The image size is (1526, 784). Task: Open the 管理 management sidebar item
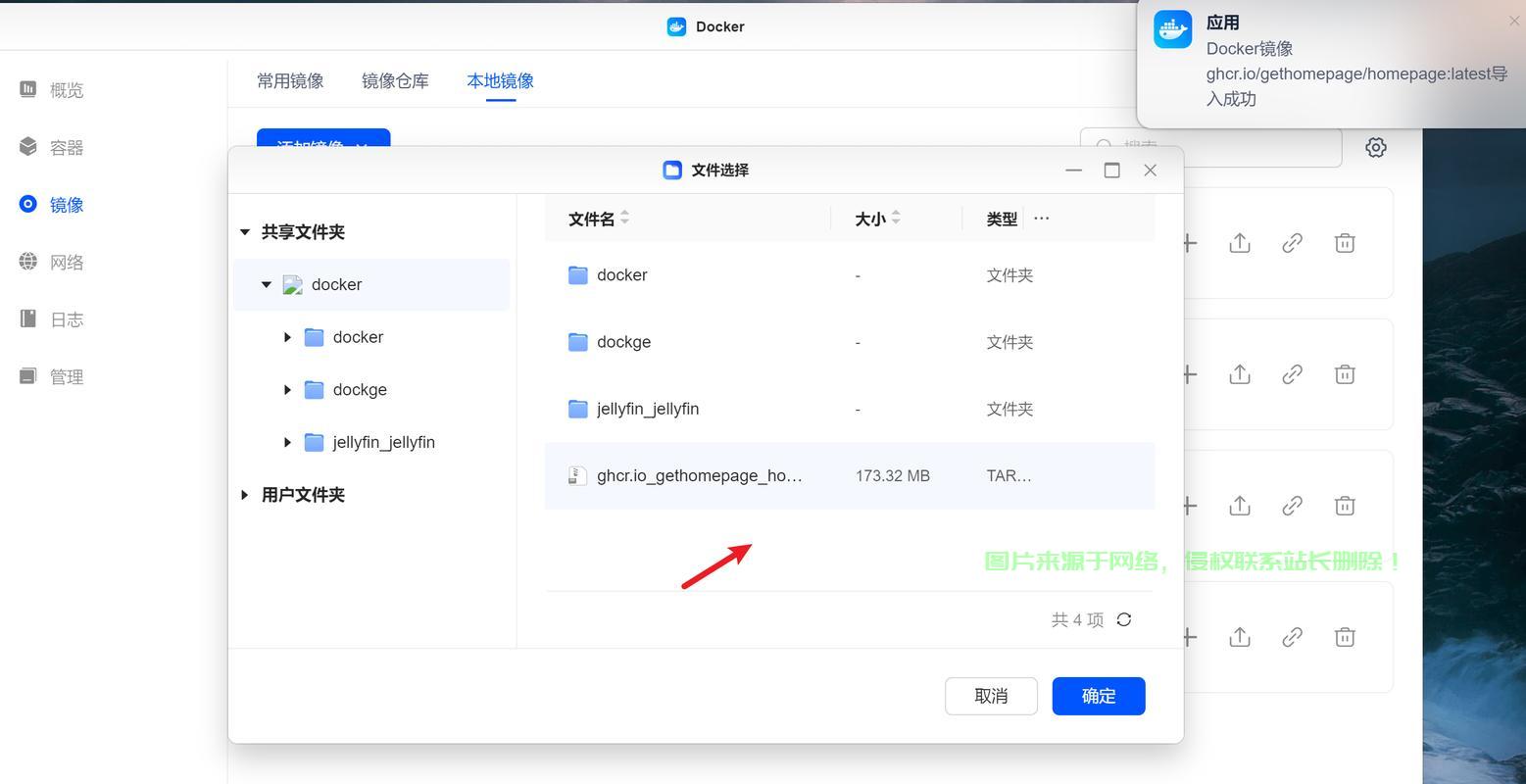click(x=52, y=376)
